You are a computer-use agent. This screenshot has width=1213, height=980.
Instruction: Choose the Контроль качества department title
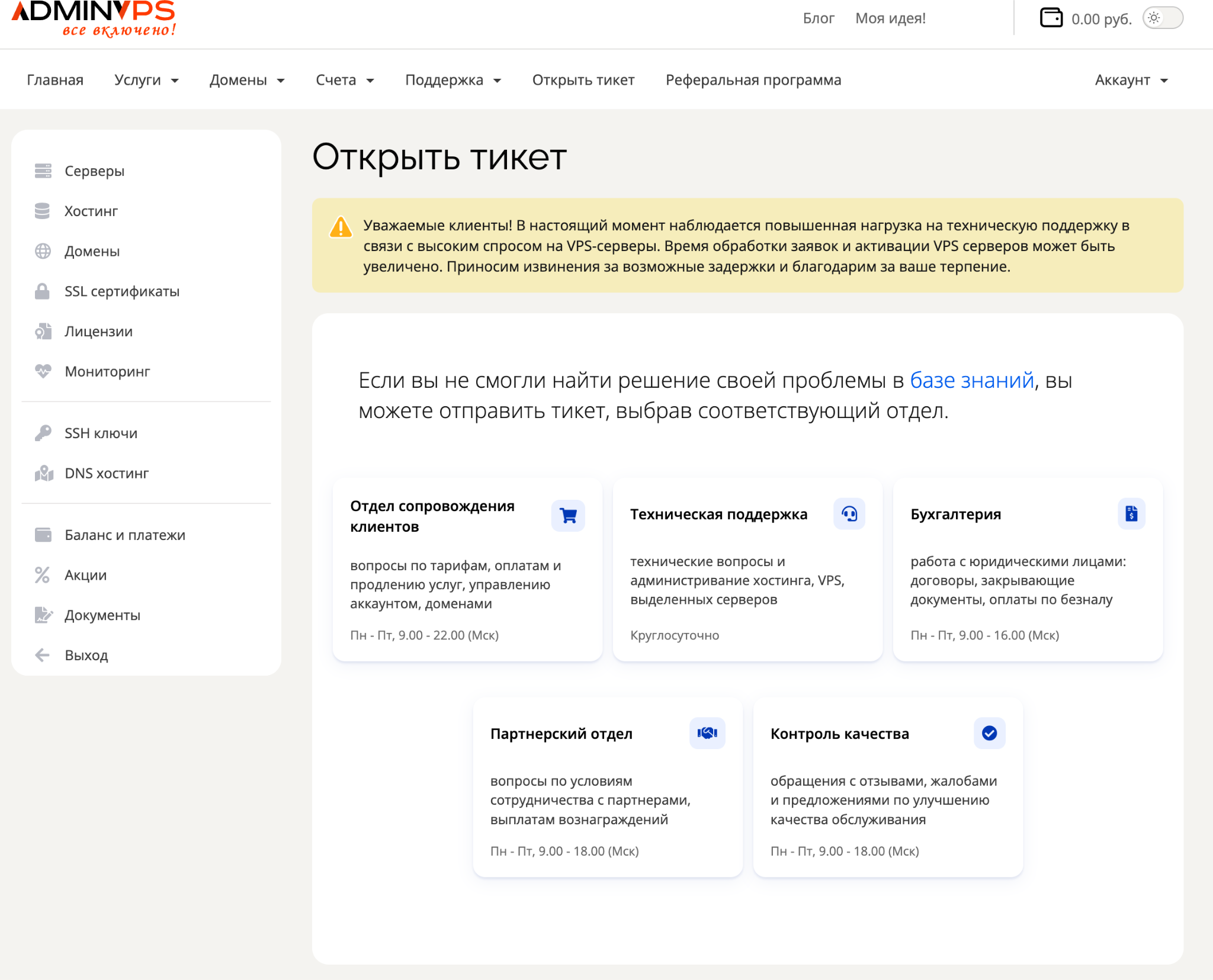(840, 734)
